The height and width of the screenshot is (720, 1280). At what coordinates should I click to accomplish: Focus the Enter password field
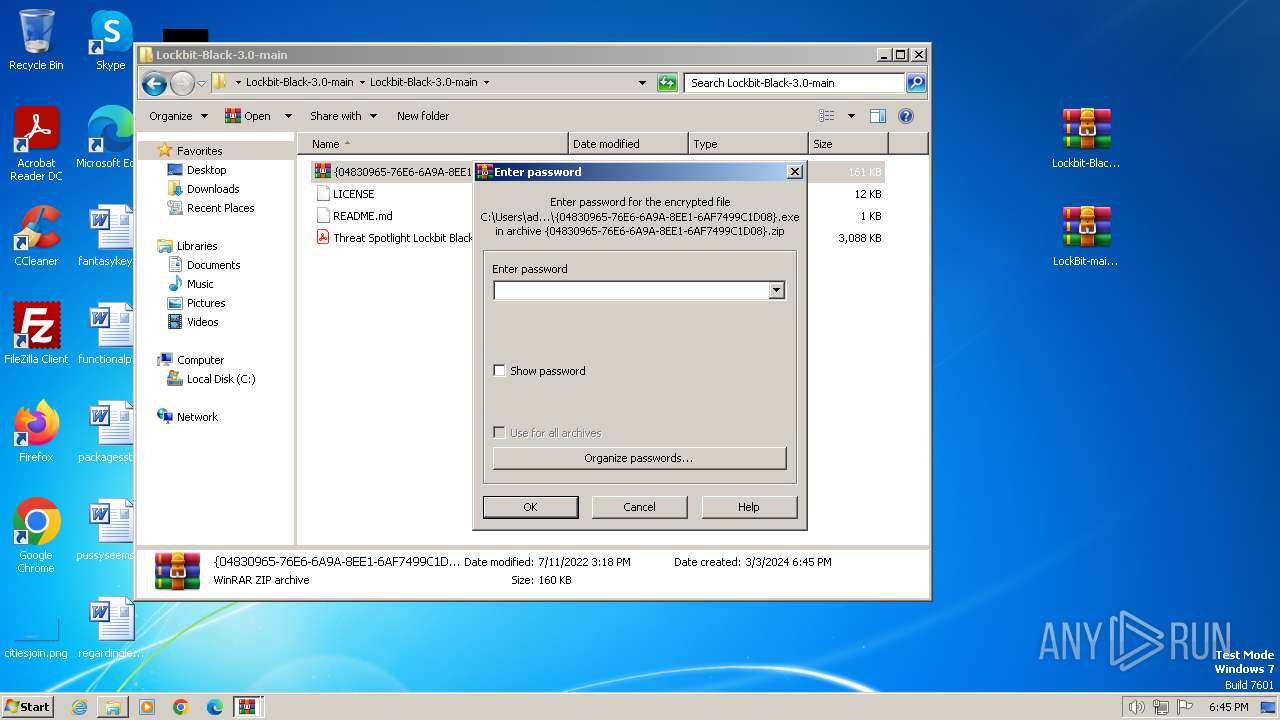point(631,291)
